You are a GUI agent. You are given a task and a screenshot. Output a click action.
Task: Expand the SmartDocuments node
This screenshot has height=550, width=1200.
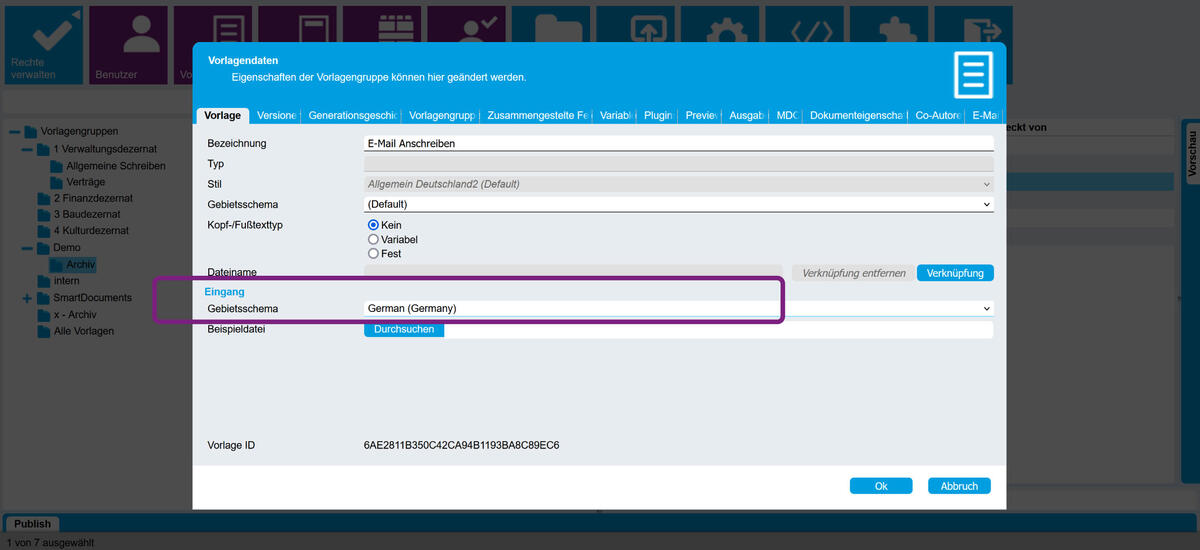pos(27,298)
